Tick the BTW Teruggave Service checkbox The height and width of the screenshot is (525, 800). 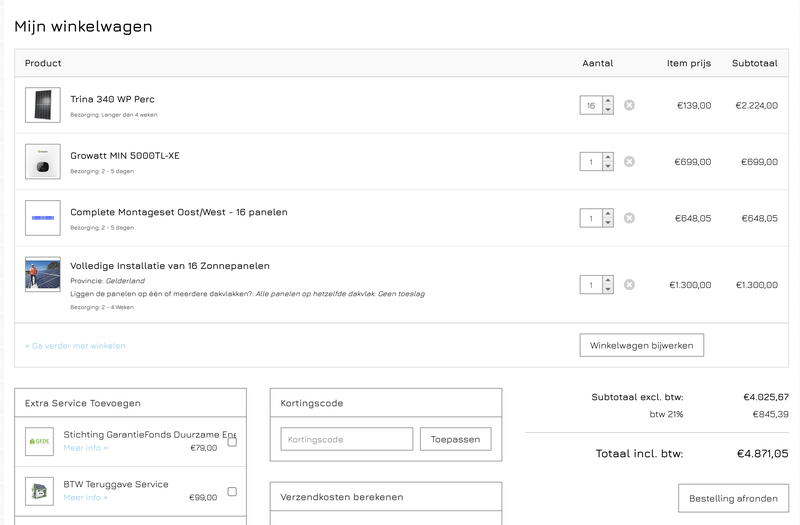tap(232, 491)
